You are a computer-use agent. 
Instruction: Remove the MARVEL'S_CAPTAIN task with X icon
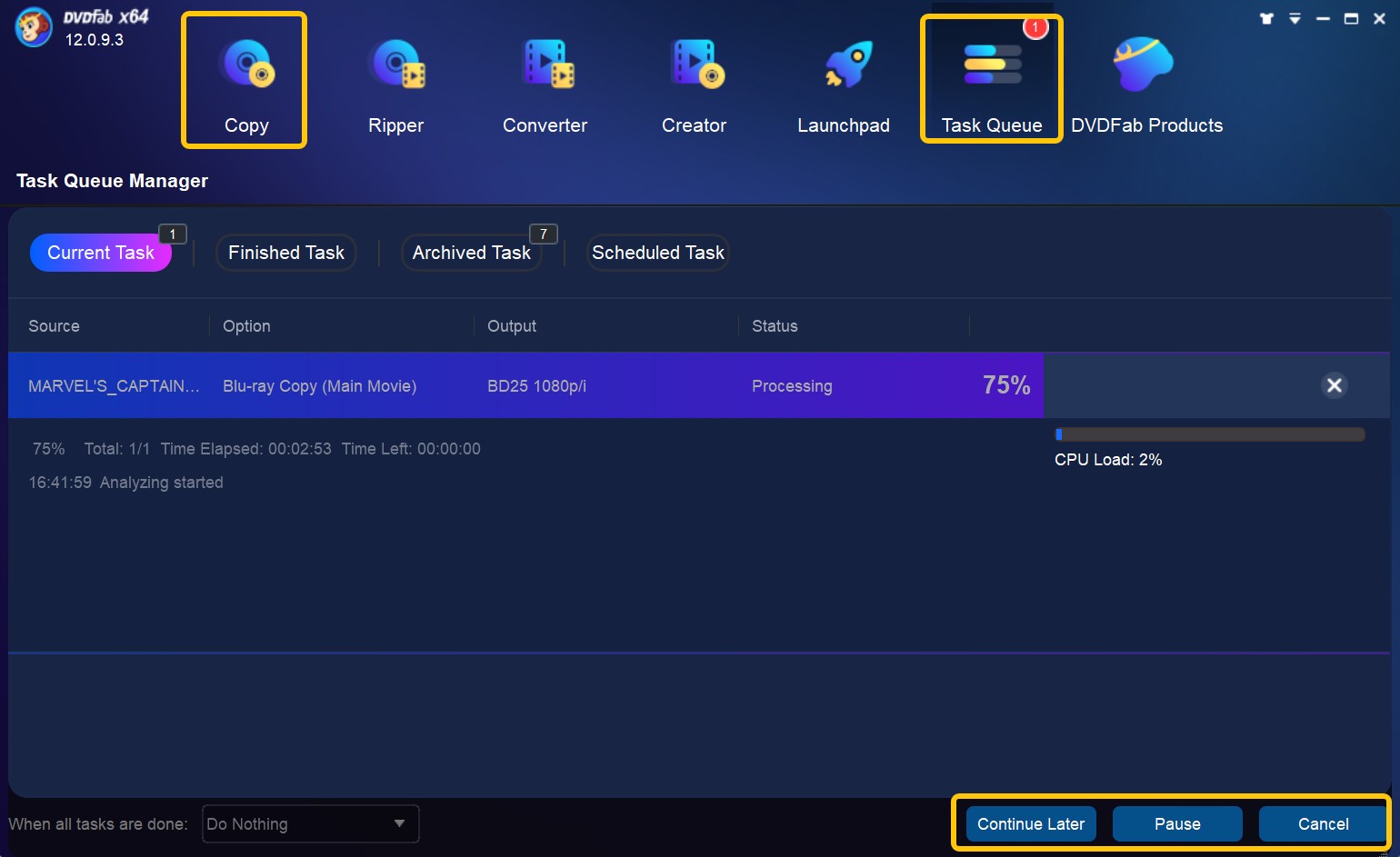pos(1334,385)
